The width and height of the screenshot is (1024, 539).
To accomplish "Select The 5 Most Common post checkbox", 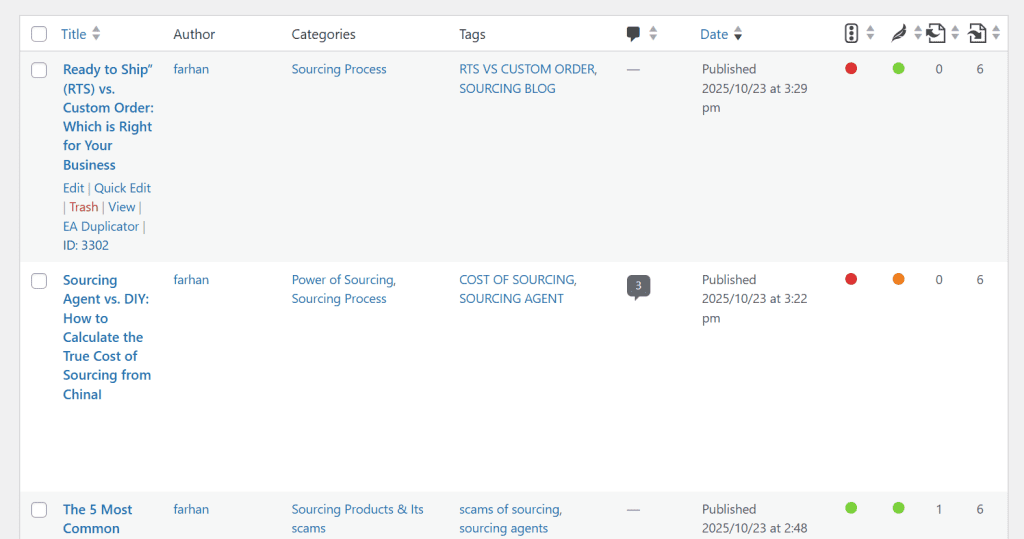I will [x=39, y=510].
